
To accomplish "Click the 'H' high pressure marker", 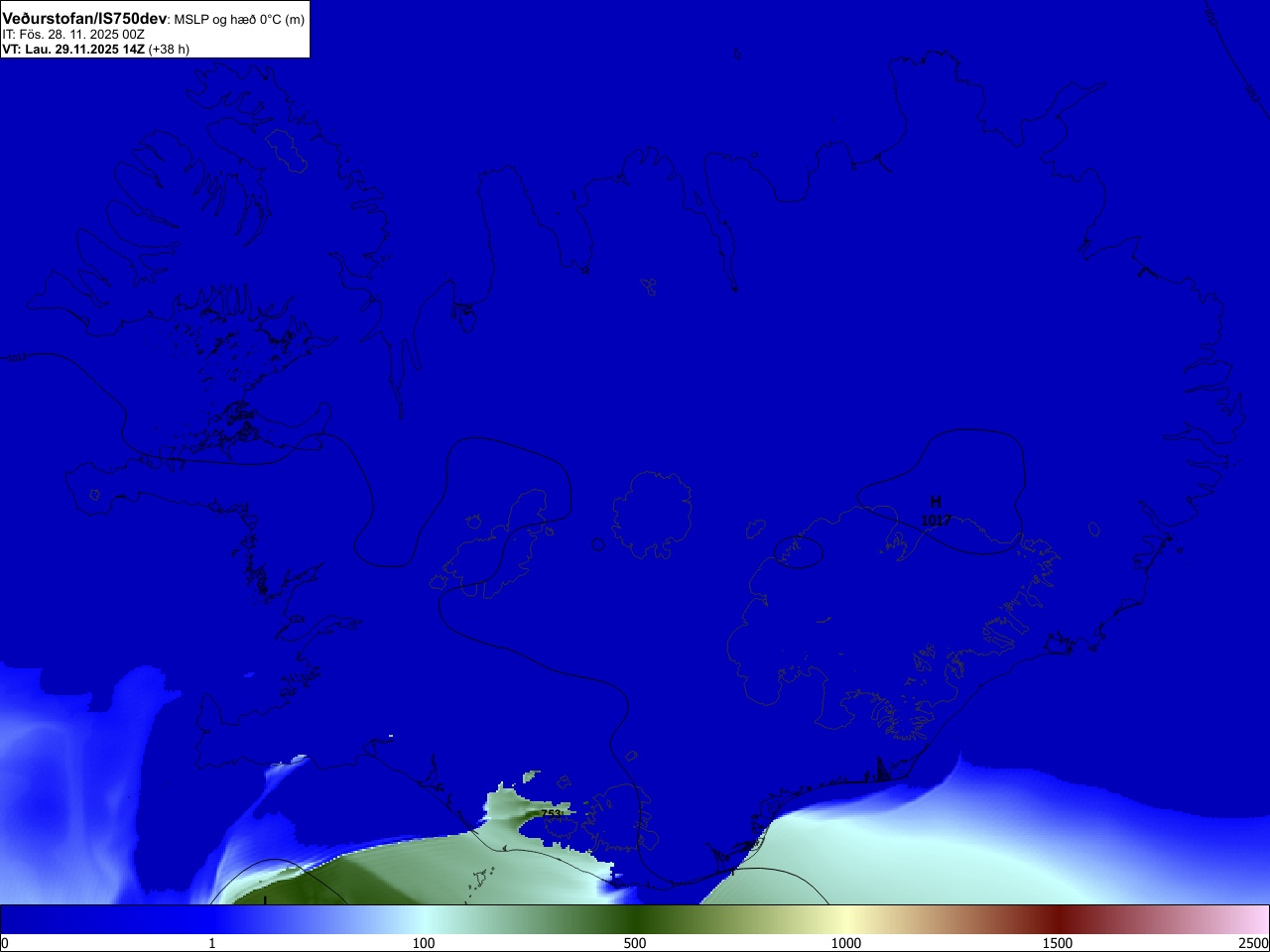I will point(936,503).
